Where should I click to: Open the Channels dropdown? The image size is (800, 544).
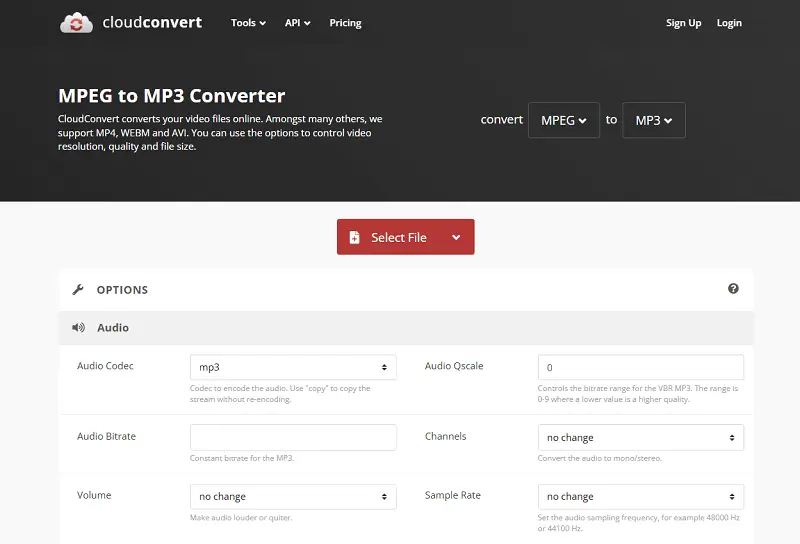(640, 437)
